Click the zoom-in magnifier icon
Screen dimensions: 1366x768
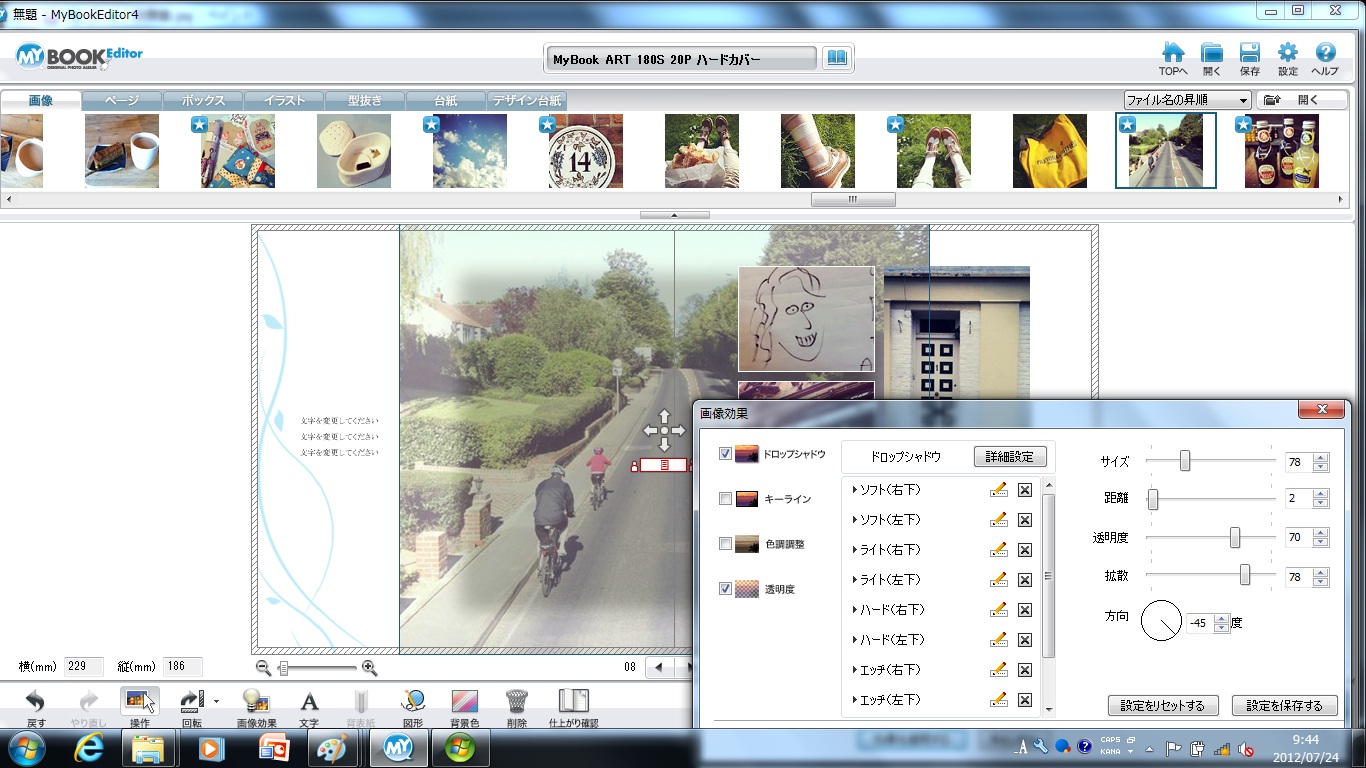tap(369, 668)
